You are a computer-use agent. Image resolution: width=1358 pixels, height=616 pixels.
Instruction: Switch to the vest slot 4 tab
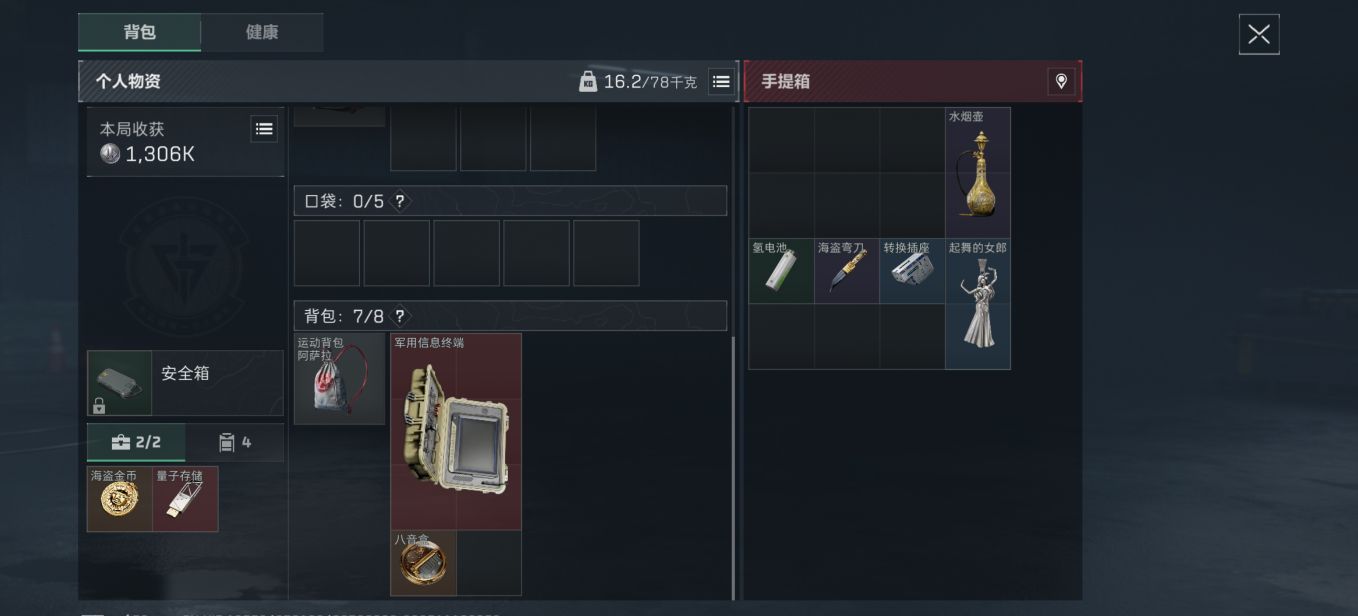(x=235, y=442)
